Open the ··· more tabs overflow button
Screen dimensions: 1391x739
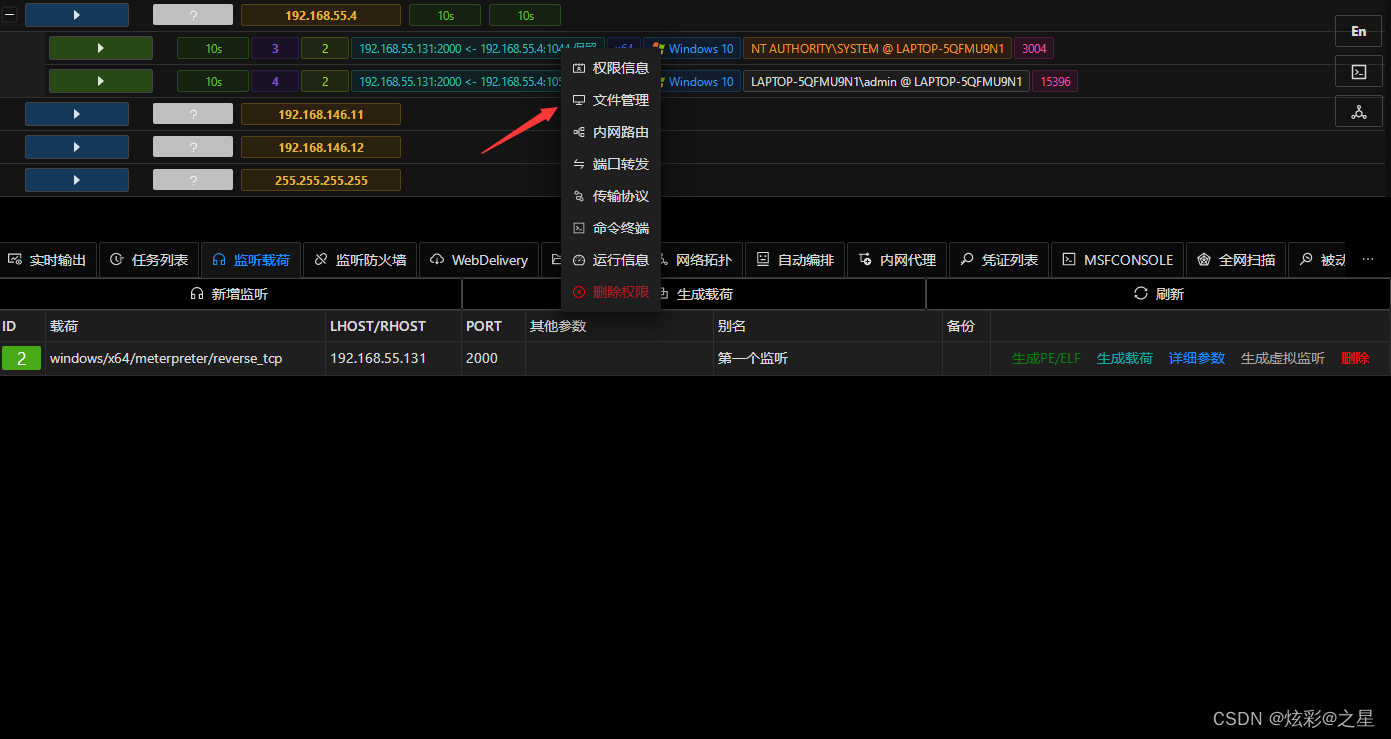pyautogui.click(x=1368, y=260)
